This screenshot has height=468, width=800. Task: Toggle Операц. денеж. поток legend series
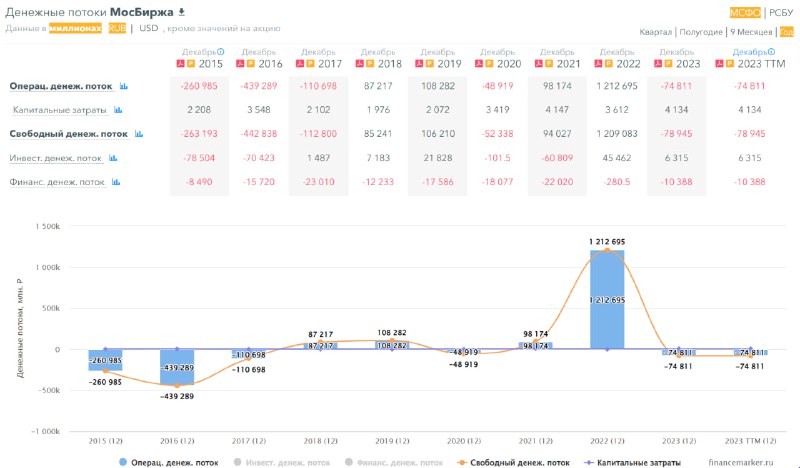(169, 462)
